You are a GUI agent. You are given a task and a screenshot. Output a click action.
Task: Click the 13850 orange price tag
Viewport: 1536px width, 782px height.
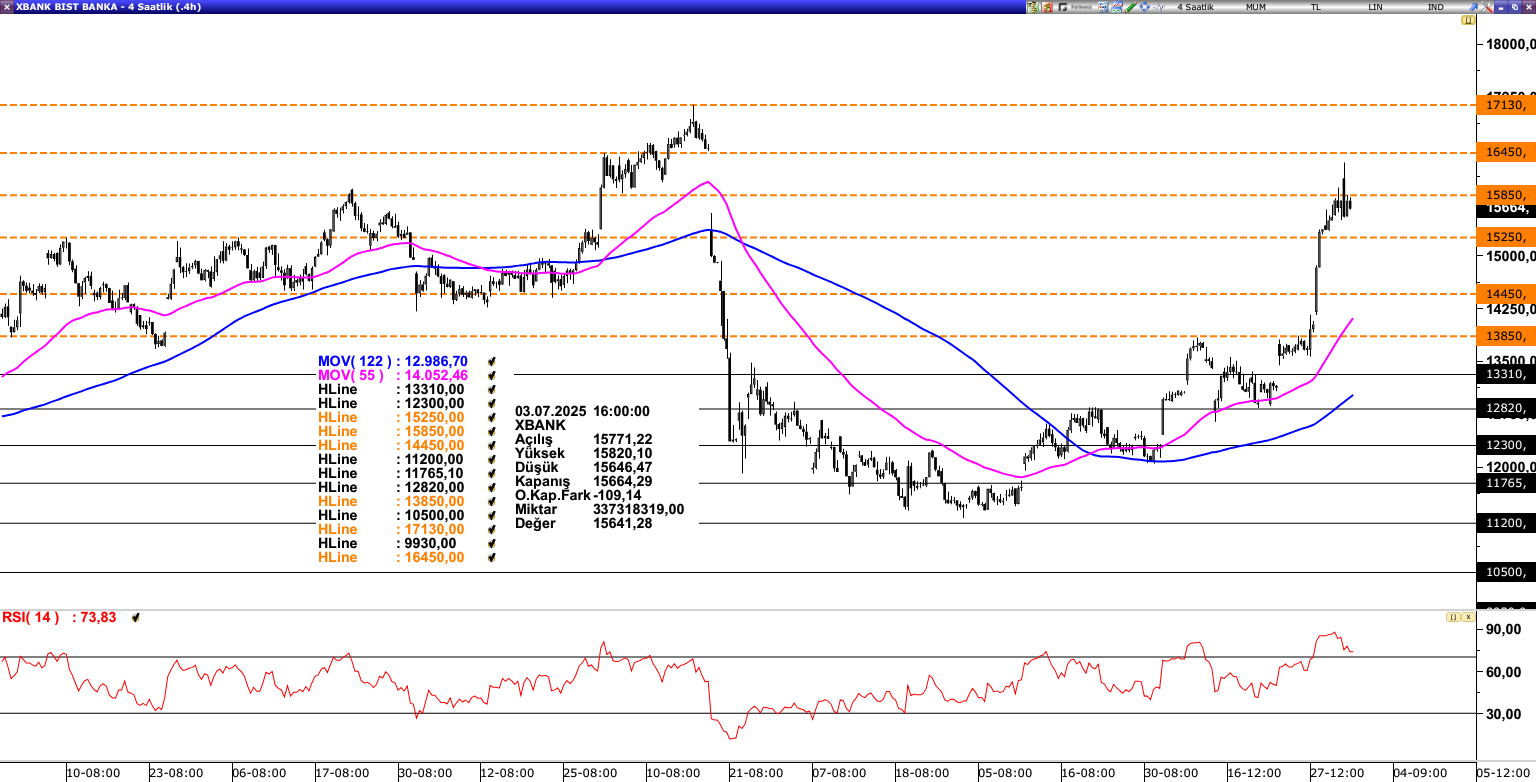coord(1505,336)
